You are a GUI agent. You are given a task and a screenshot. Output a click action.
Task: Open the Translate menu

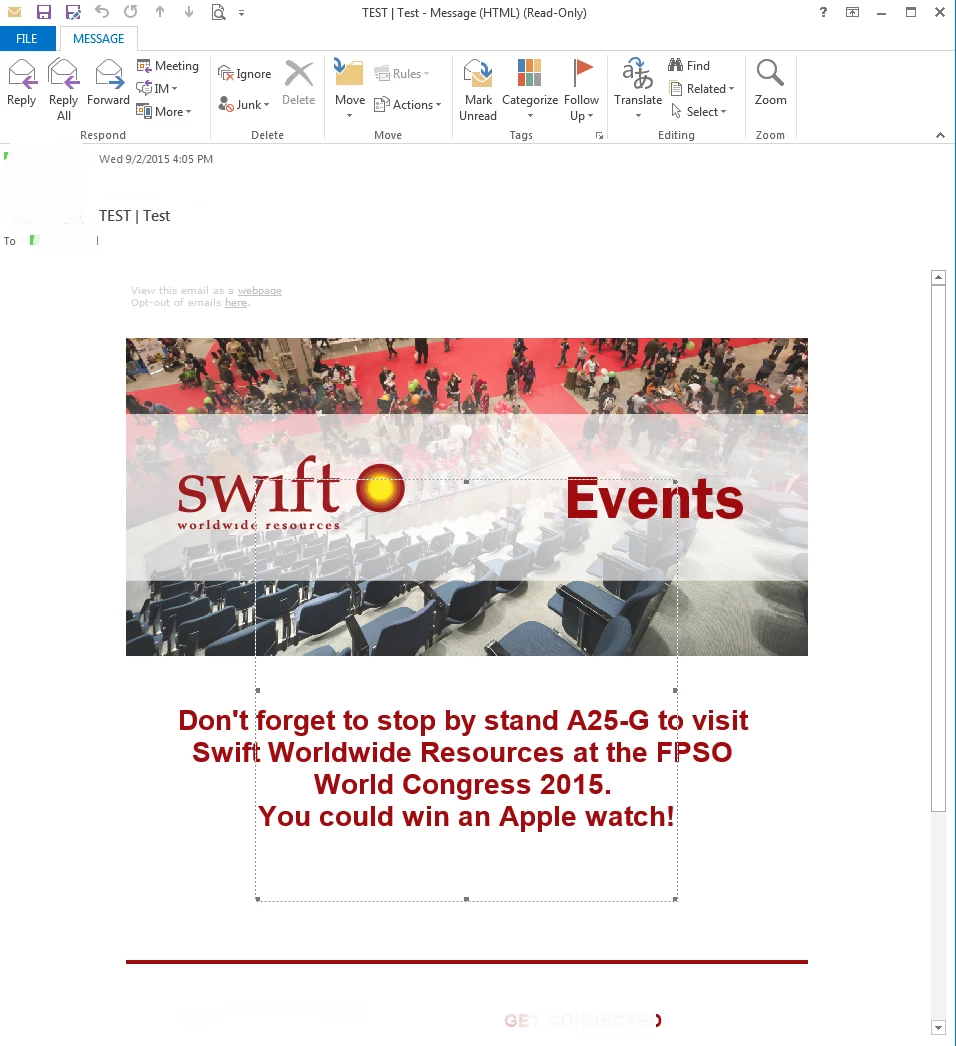(638, 90)
